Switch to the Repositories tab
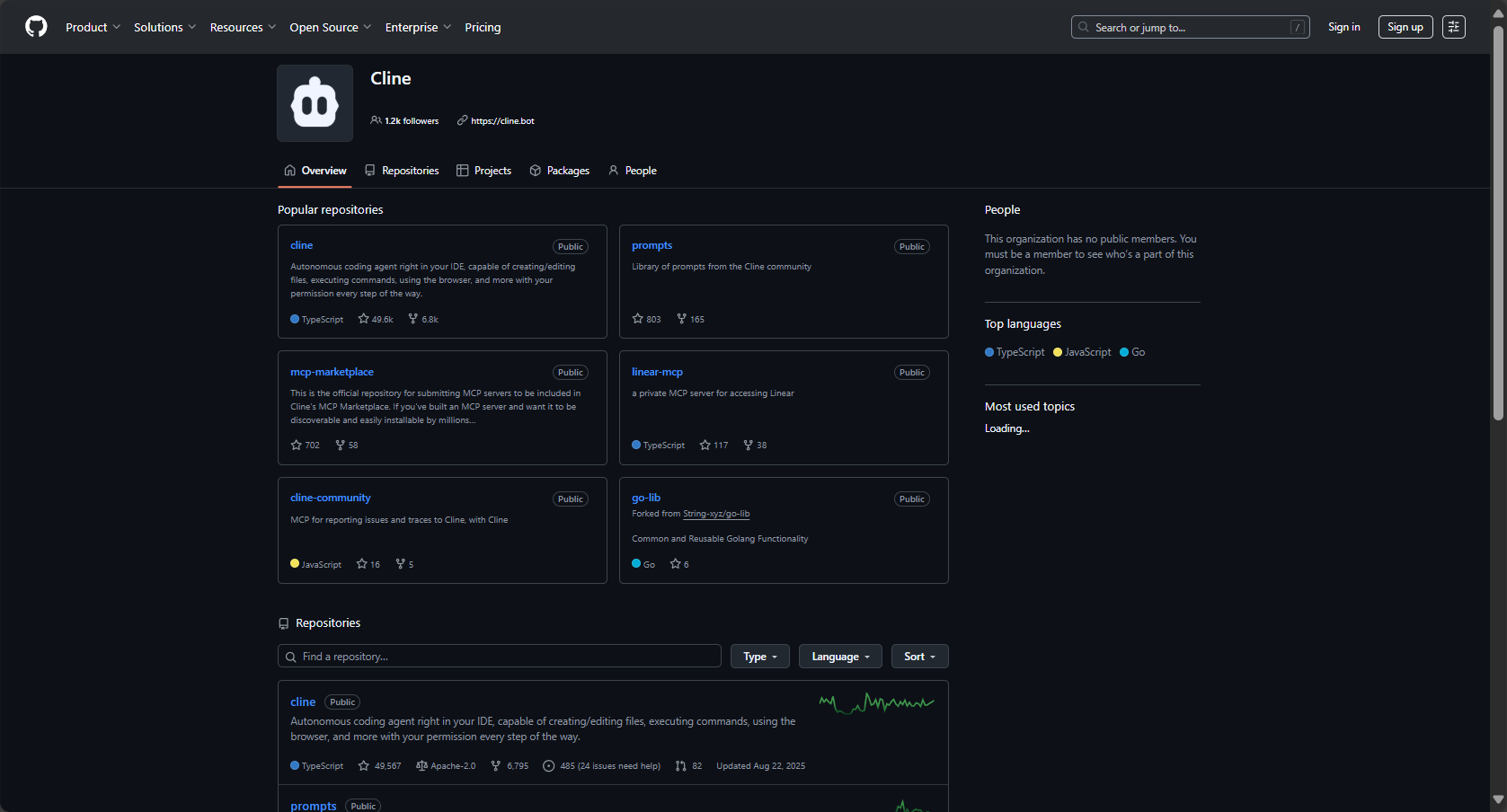 [x=402, y=171]
